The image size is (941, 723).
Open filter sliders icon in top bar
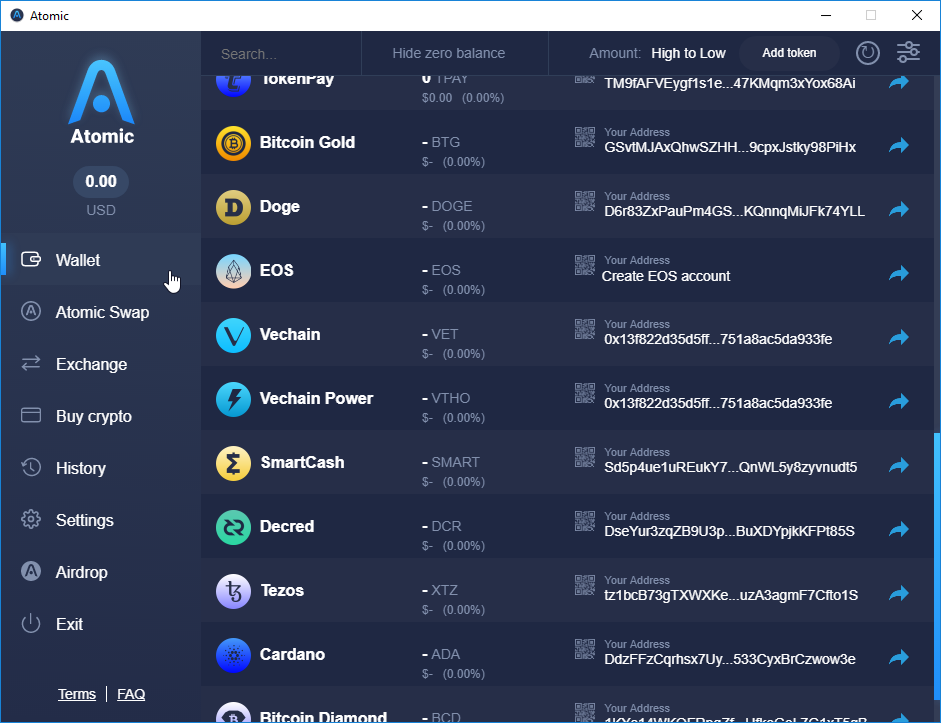click(x=908, y=53)
